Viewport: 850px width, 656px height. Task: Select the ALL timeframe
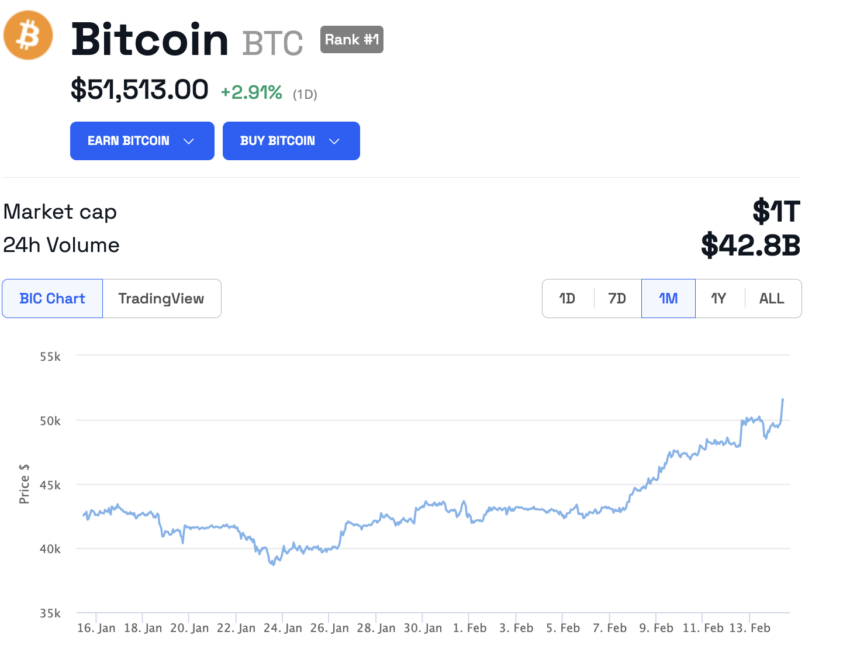tap(771, 298)
